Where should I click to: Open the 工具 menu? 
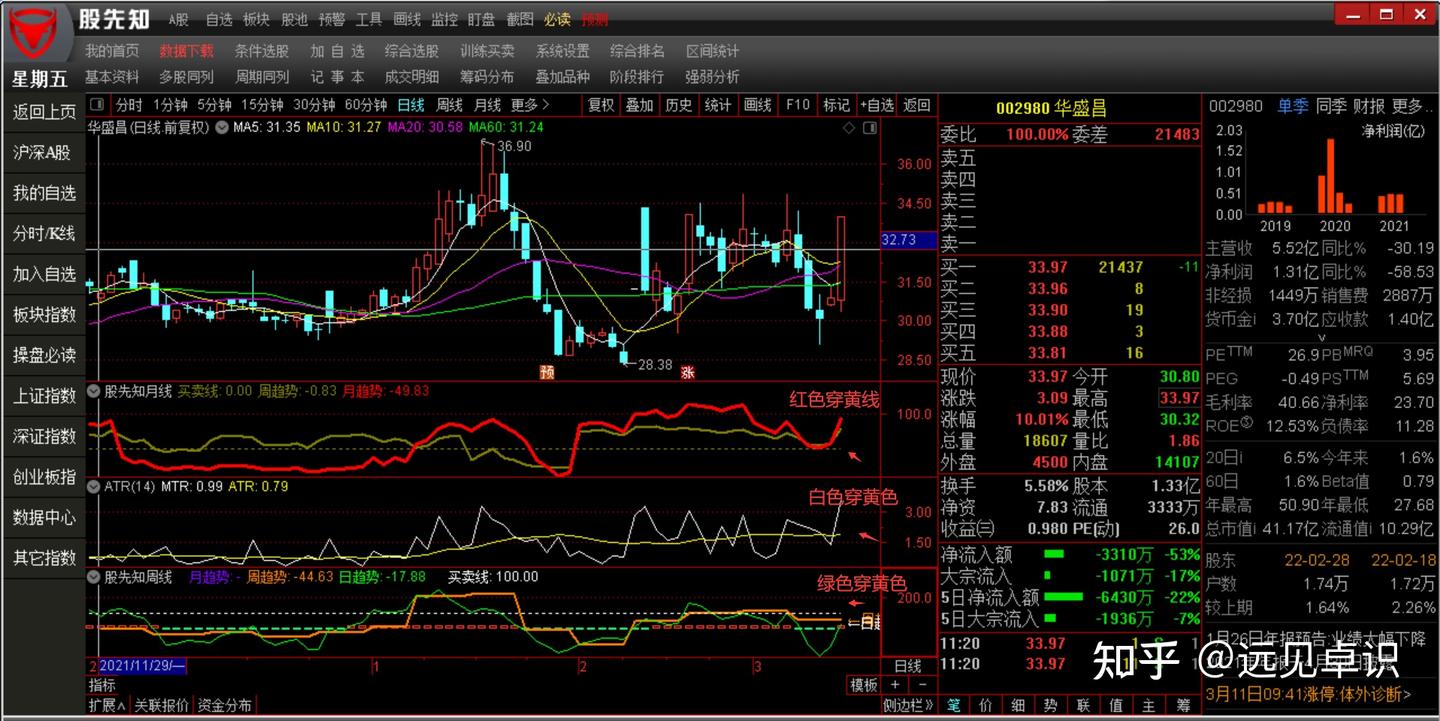369,19
